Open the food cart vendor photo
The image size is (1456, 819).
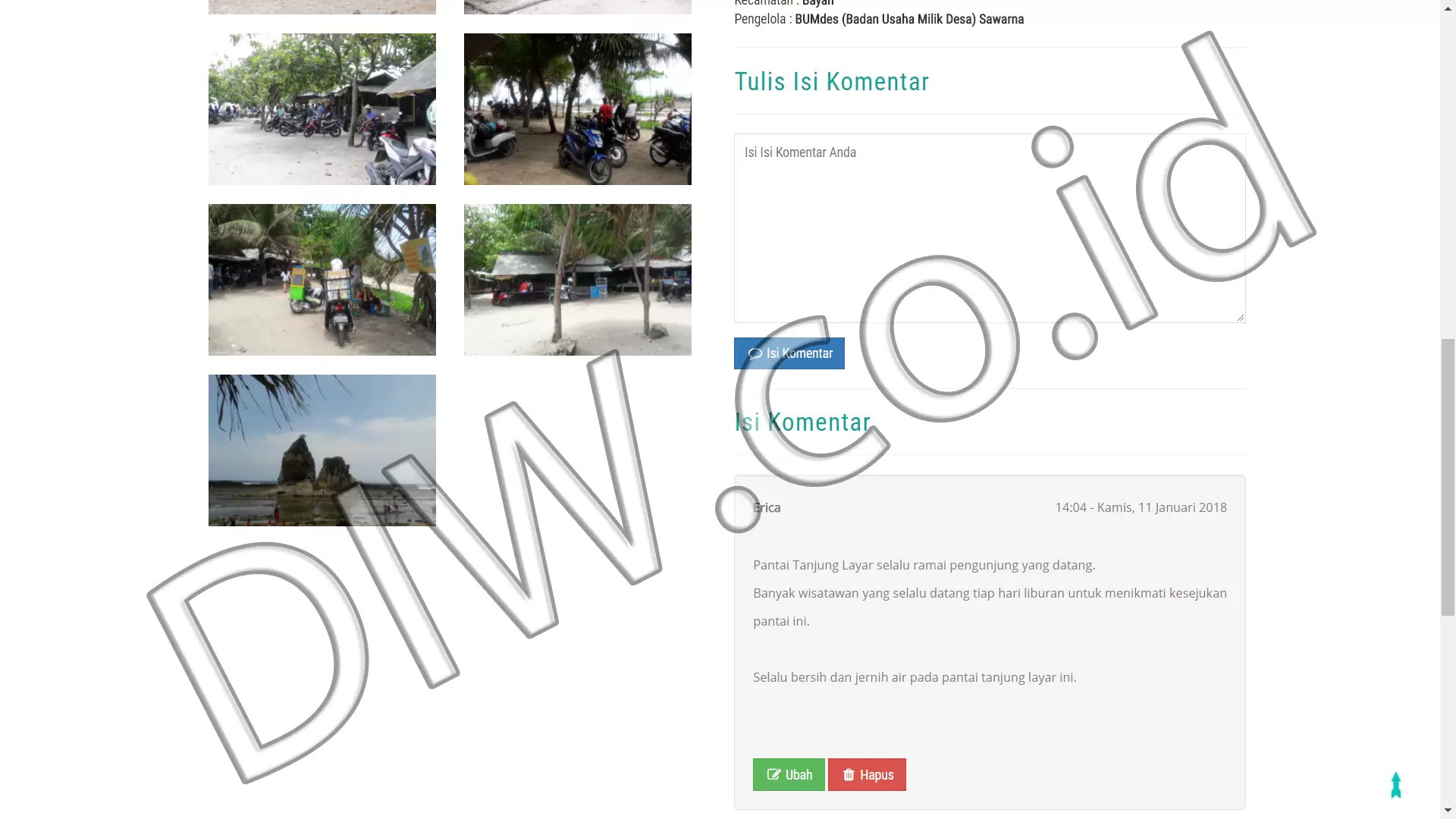pyautogui.click(x=322, y=280)
